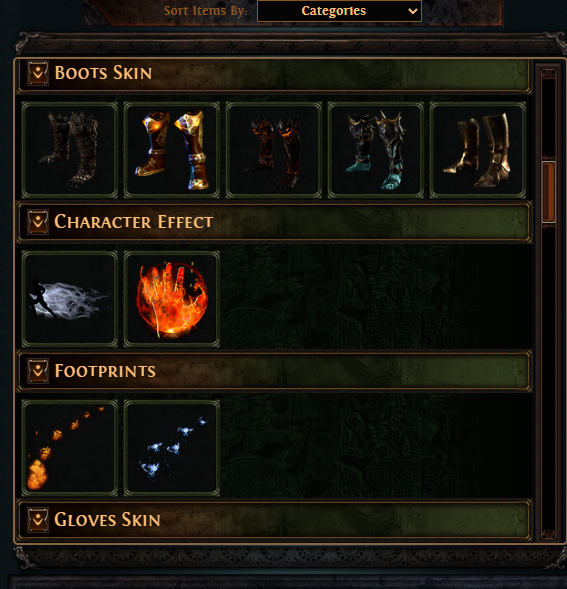
Task: Collapse the Character Effect category
Action: (x=38, y=222)
